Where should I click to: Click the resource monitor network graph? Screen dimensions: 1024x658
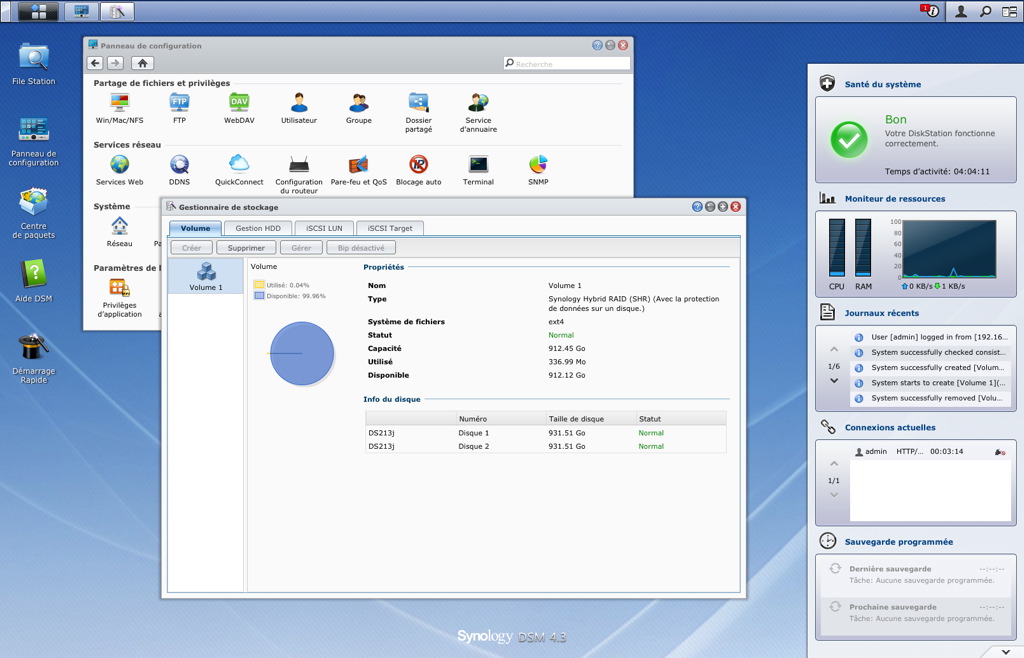point(950,249)
